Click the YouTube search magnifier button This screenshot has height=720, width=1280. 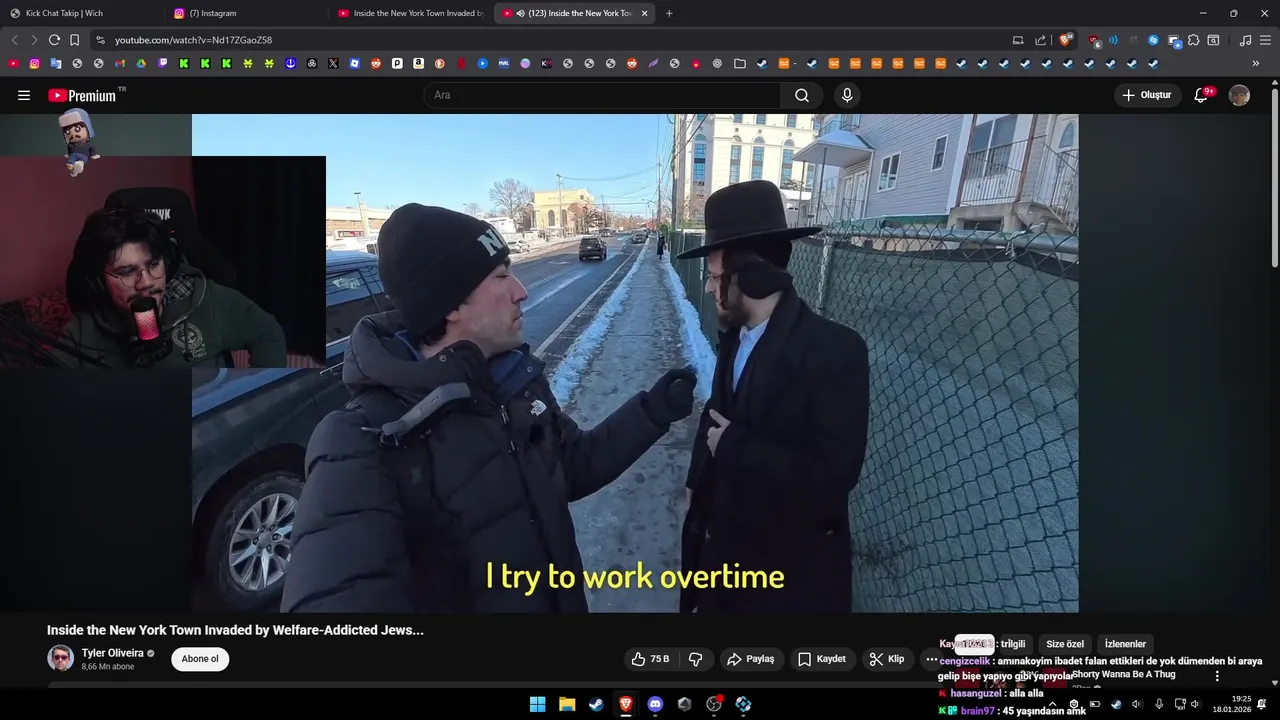[802, 95]
